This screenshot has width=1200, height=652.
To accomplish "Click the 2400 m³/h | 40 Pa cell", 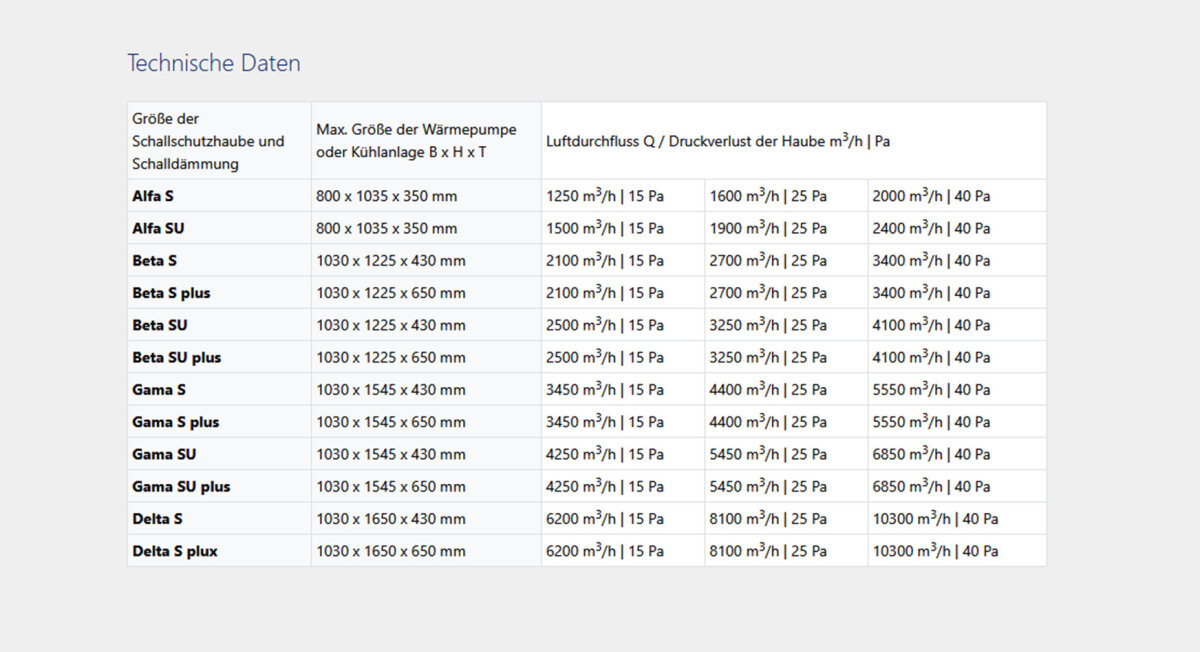I will [931, 228].
